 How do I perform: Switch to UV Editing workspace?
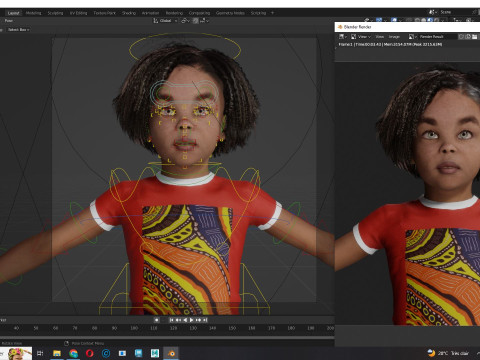(78, 13)
